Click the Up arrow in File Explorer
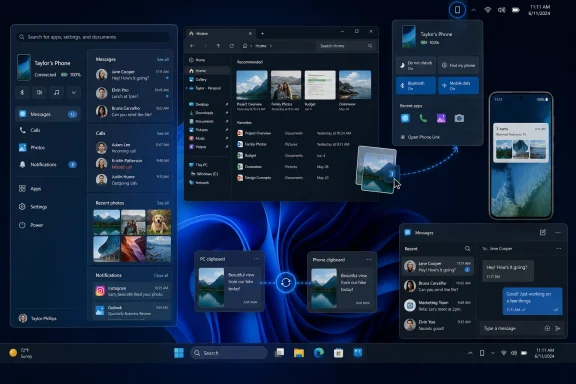The width and height of the screenshot is (576, 384). 218,46
